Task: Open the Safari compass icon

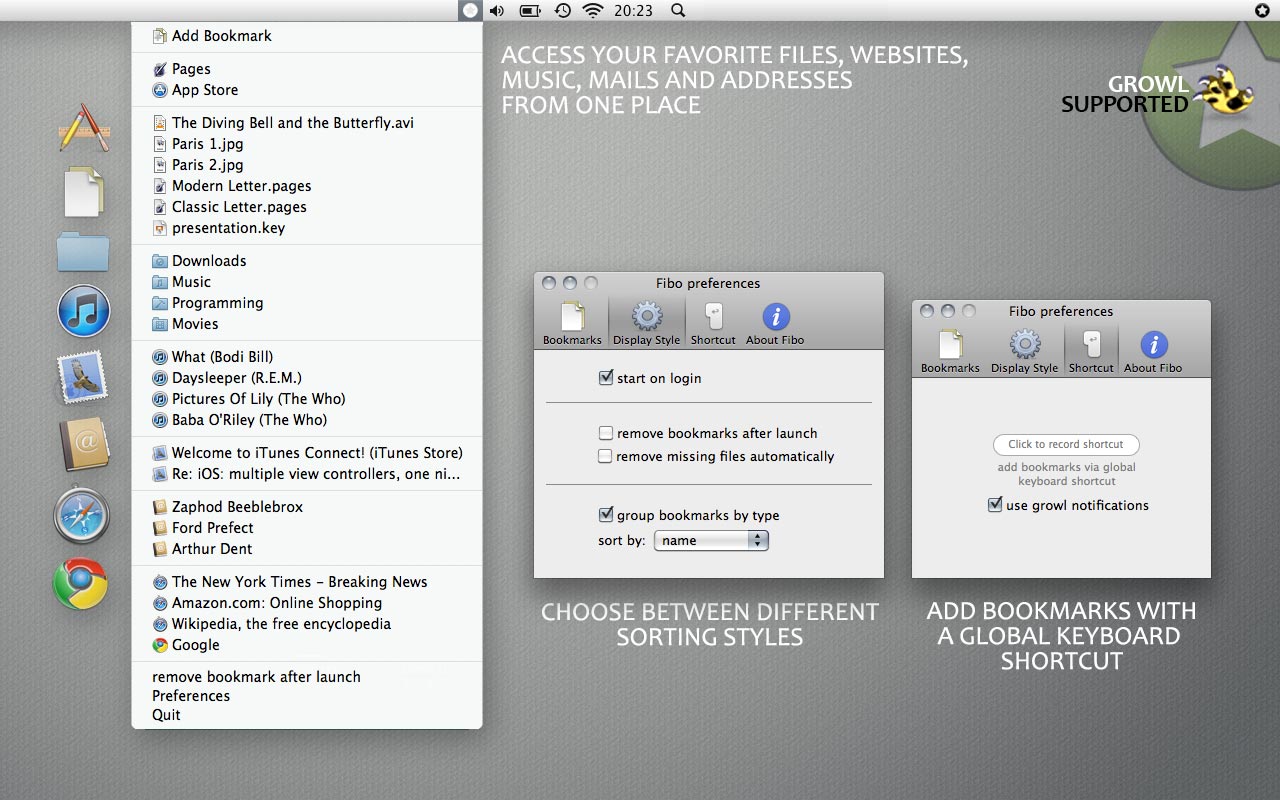Action: coord(82,516)
